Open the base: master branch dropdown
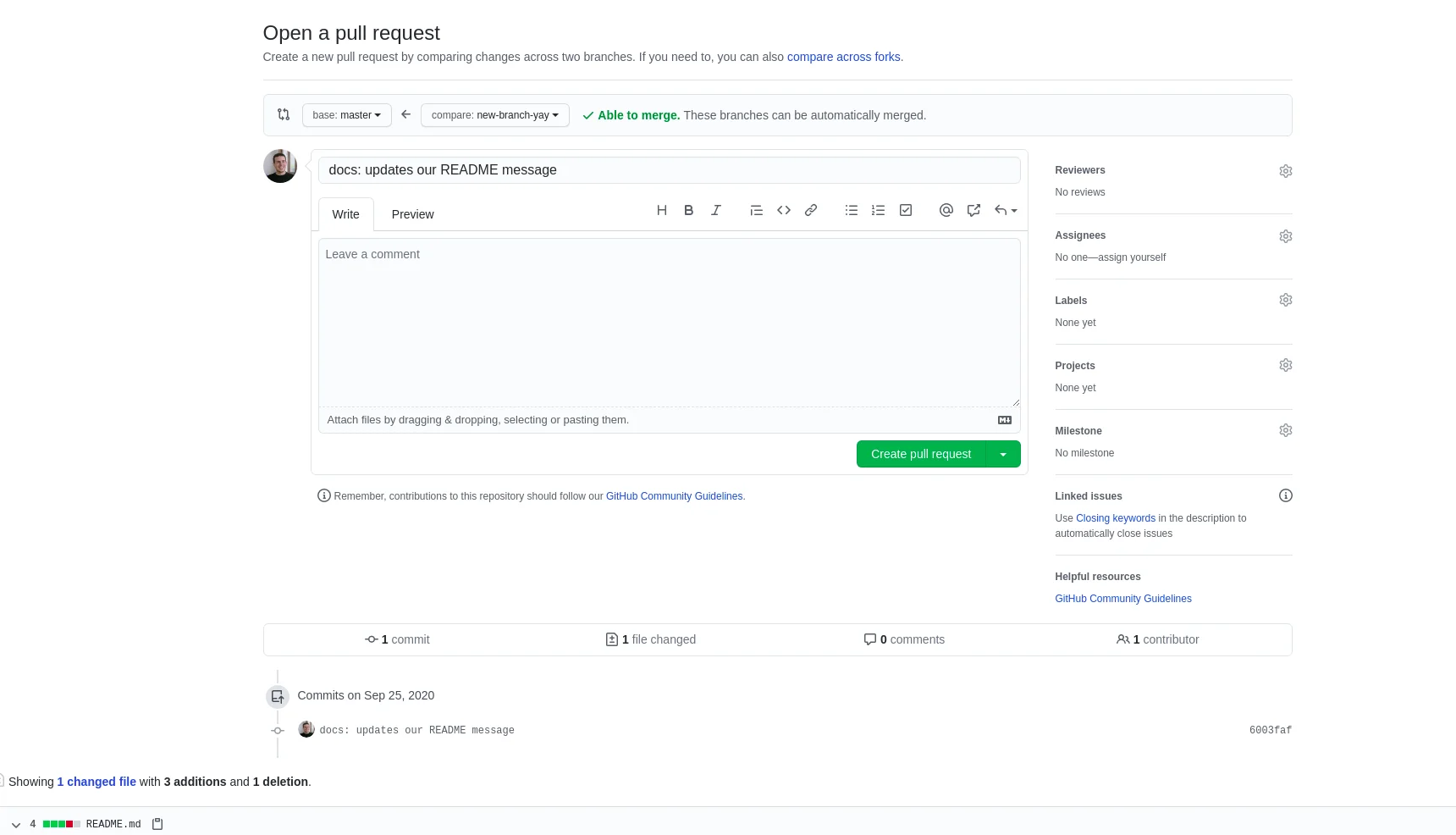This screenshot has width=1456, height=835. (346, 115)
